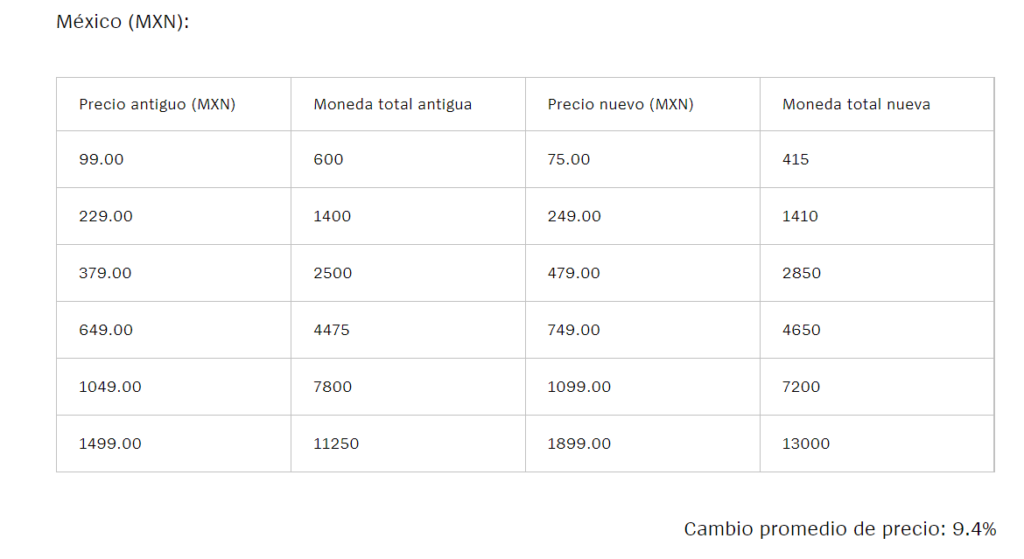
Task: Click the 749.00 new price cell
Action: point(574,330)
